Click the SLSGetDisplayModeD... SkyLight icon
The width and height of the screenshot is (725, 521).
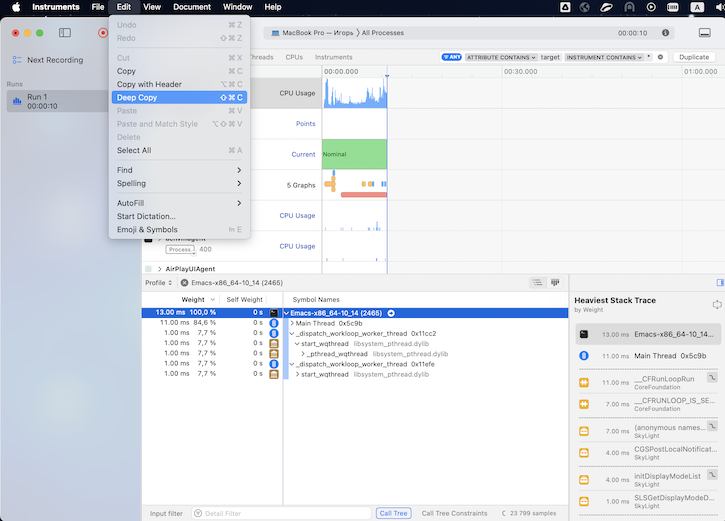[584, 501]
